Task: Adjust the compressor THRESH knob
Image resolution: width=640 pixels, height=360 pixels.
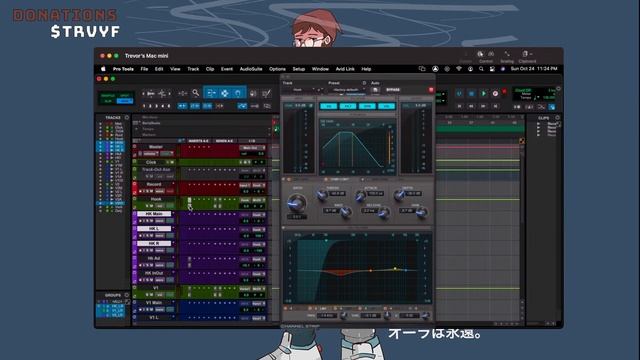Action: tap(322, 195)
